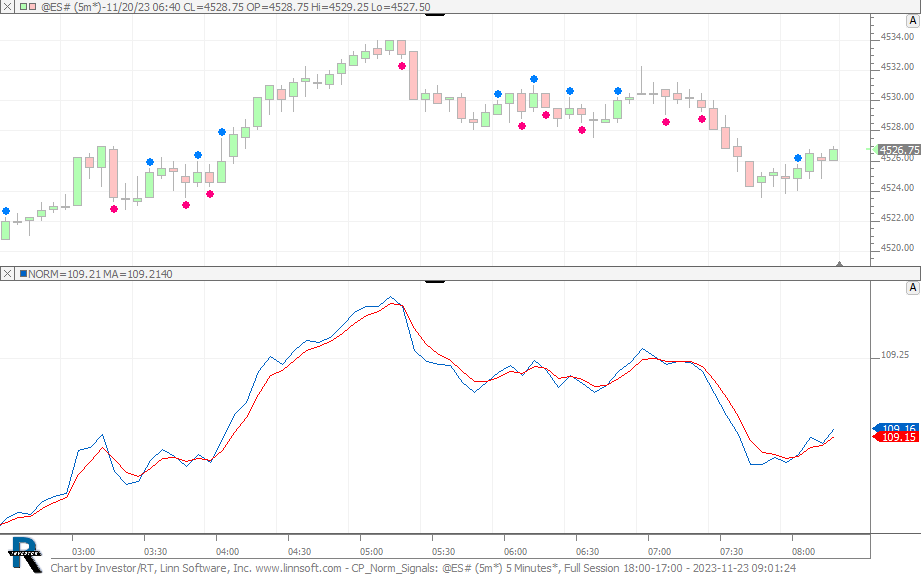Click the 07:30 time axis label
The image size is (921, 575).
pyautogui.click(x=731, y=552)
